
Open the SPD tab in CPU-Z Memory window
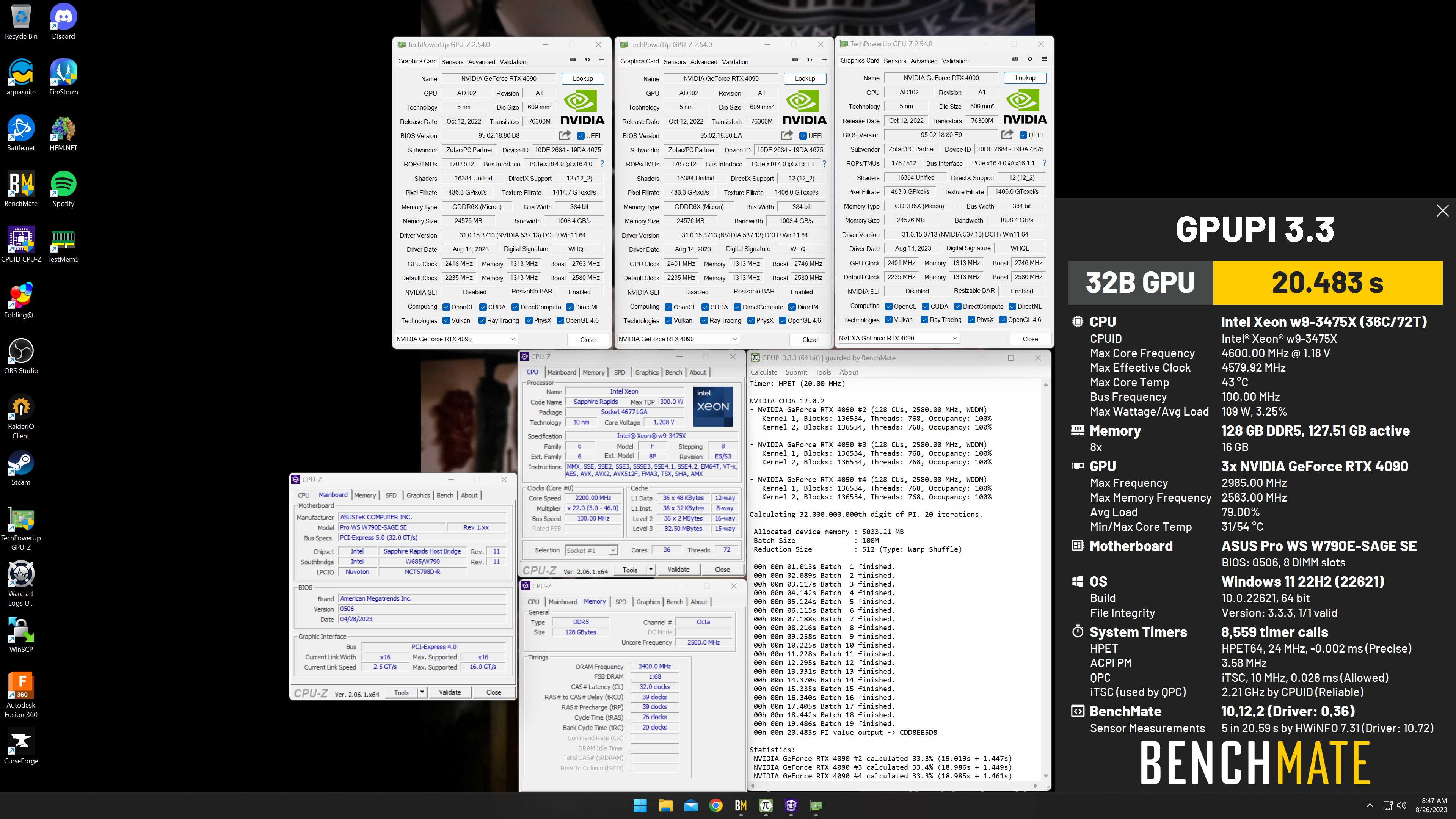click(x=621, y=602)
